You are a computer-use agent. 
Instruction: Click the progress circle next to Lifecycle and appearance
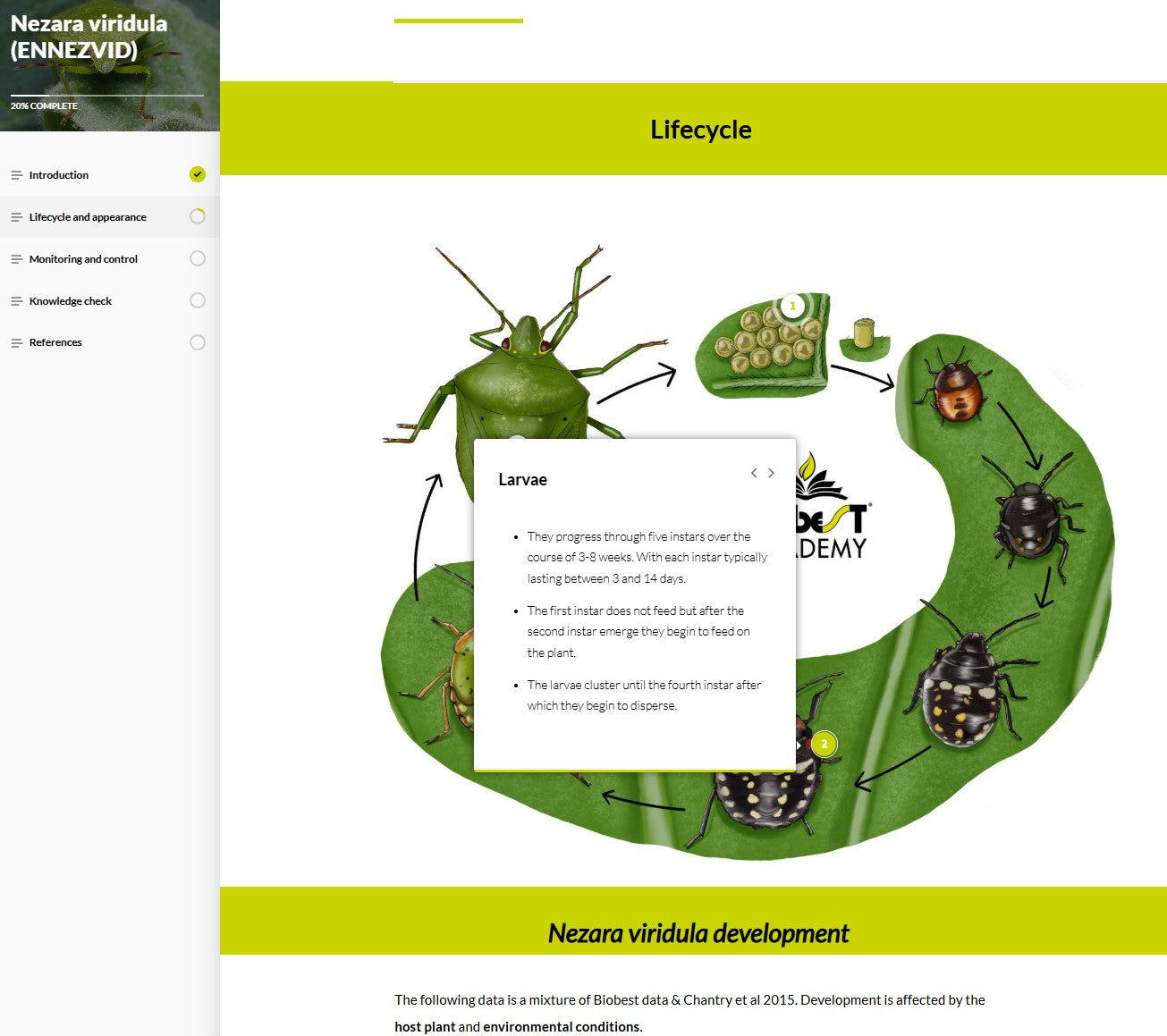[x=198, y=216]
